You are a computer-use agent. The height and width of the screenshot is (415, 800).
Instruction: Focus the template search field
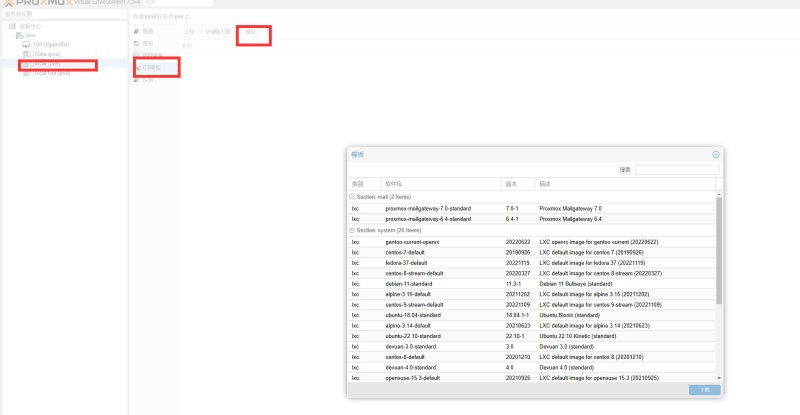677,169
